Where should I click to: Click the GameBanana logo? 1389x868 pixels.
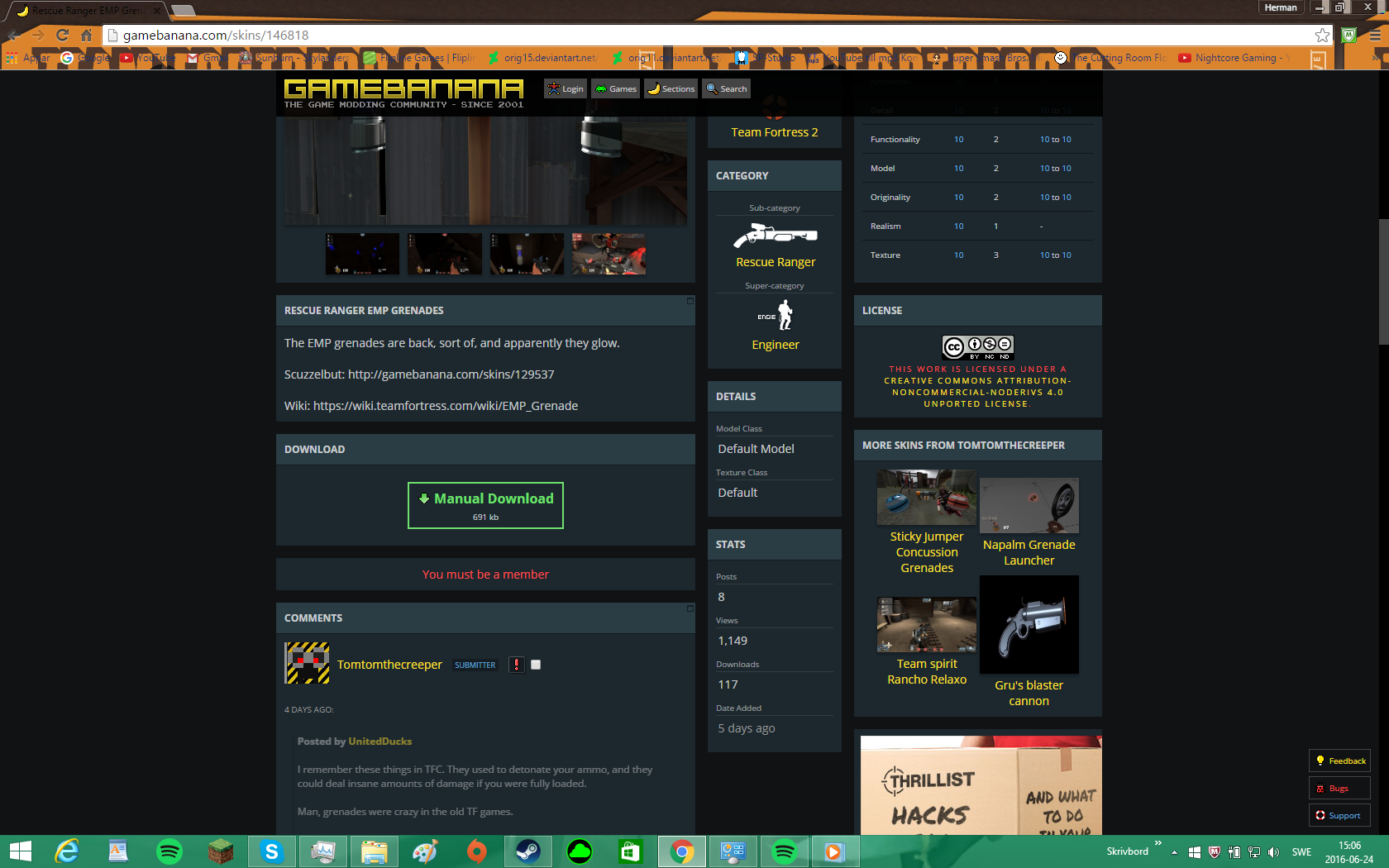pos(403,93)
